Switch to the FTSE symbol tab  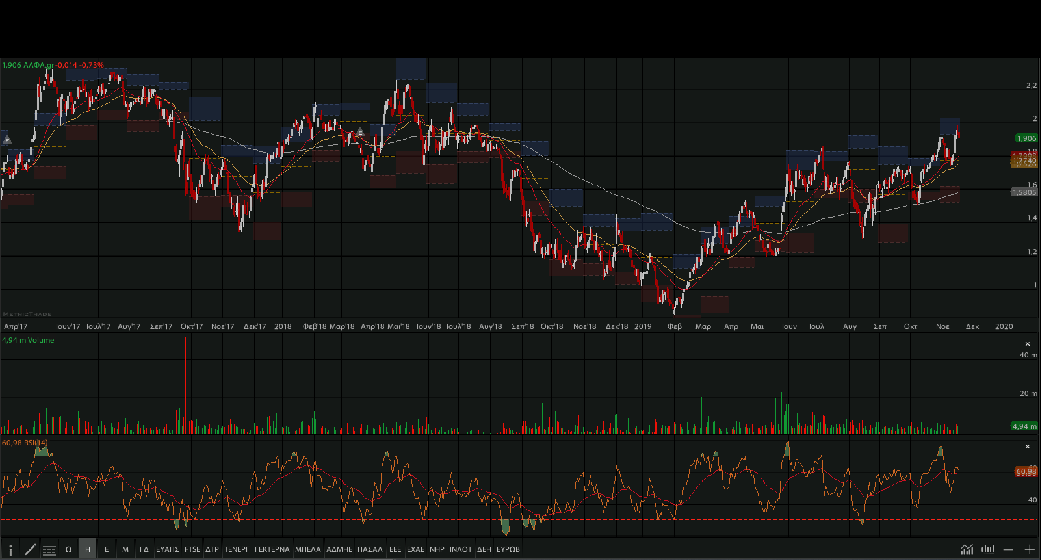pyautogui.click(x=192, y=549)
